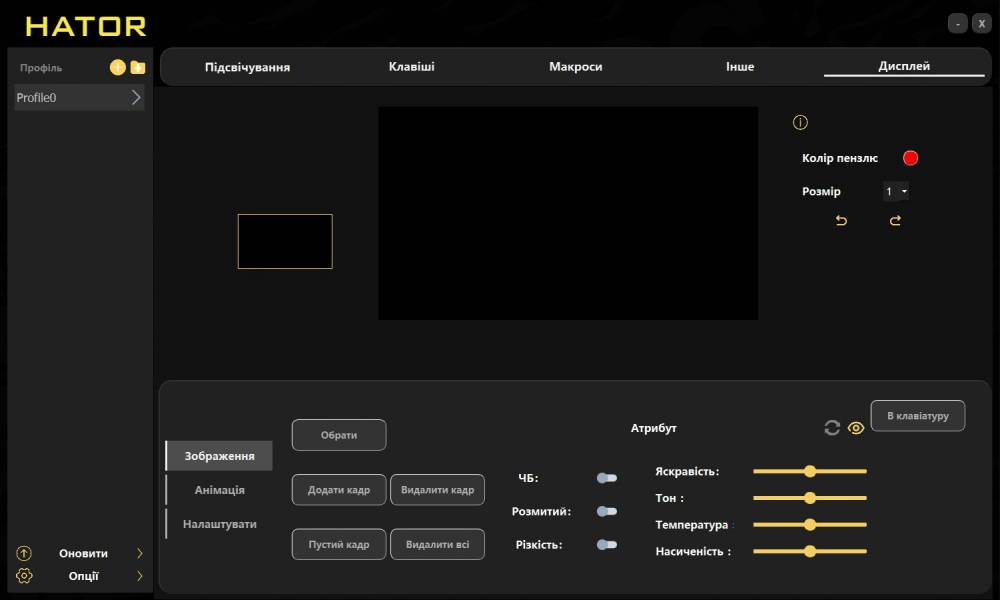Image resolution: width=1000 pixels, height=600 pixels.
Task: Turn on the Розмитий blur toggle
Action: click(606, 511)
